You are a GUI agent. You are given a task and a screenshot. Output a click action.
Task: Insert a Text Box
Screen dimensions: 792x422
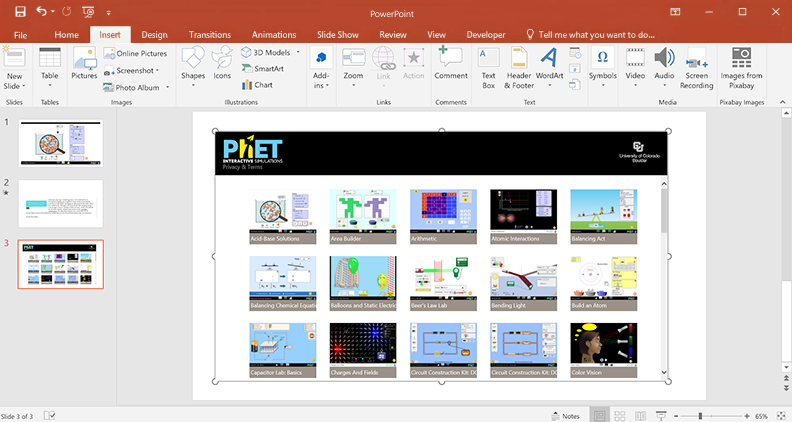(488, 68)
